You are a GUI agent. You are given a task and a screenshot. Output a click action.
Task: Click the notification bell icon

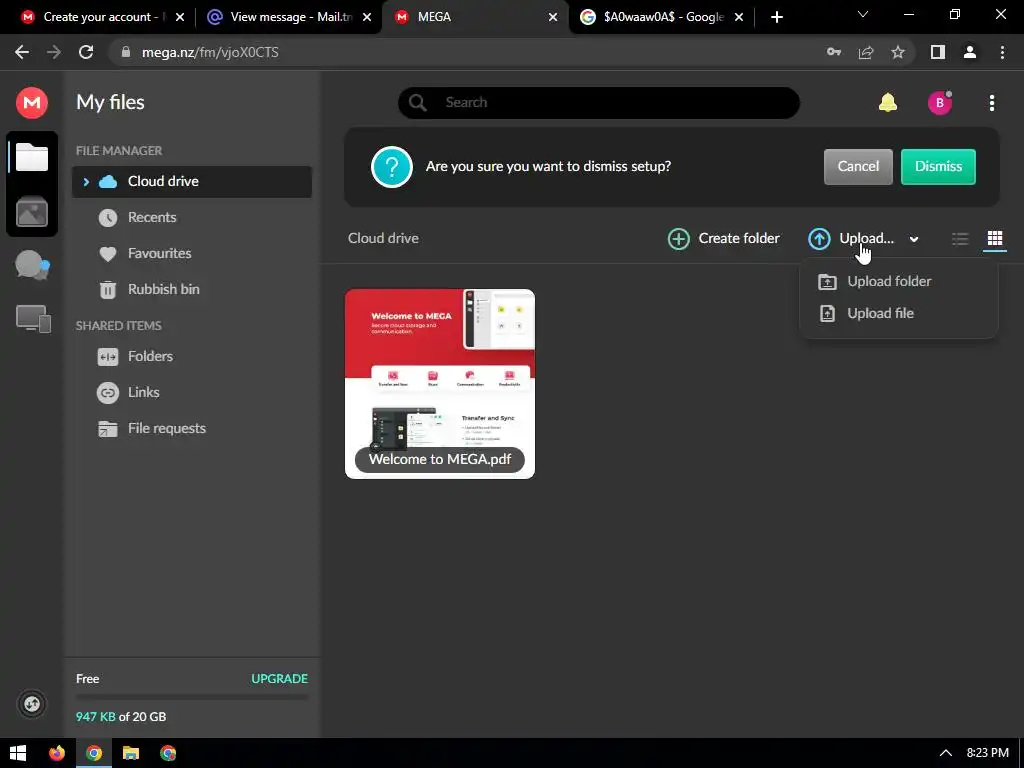pyautogui.click(x=888, y=103)
